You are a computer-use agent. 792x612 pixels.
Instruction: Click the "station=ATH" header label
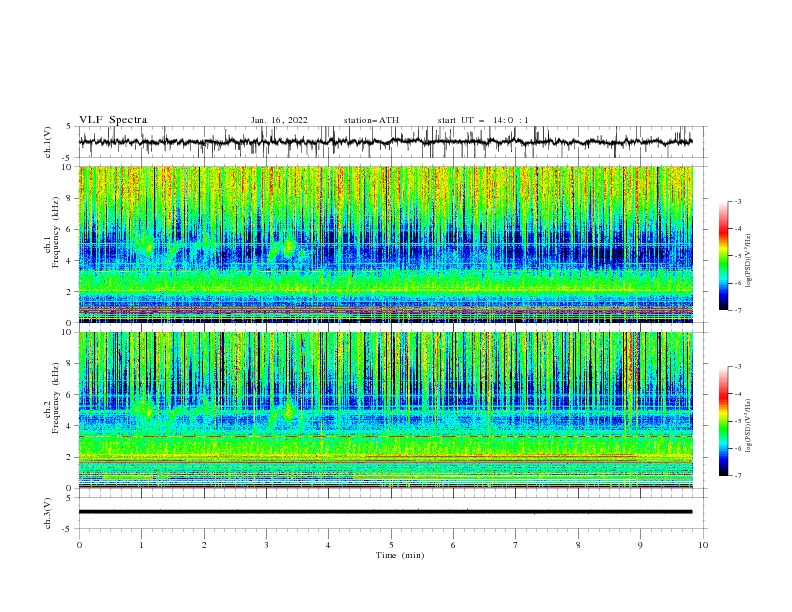(371, 120)
